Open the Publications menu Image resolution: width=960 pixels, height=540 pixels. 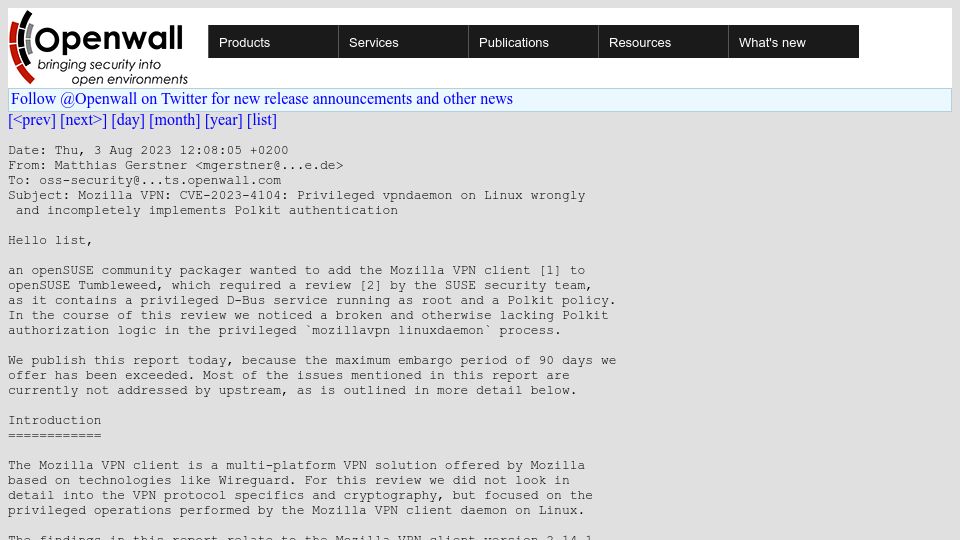pyautogui.click(x=533, y=42)
